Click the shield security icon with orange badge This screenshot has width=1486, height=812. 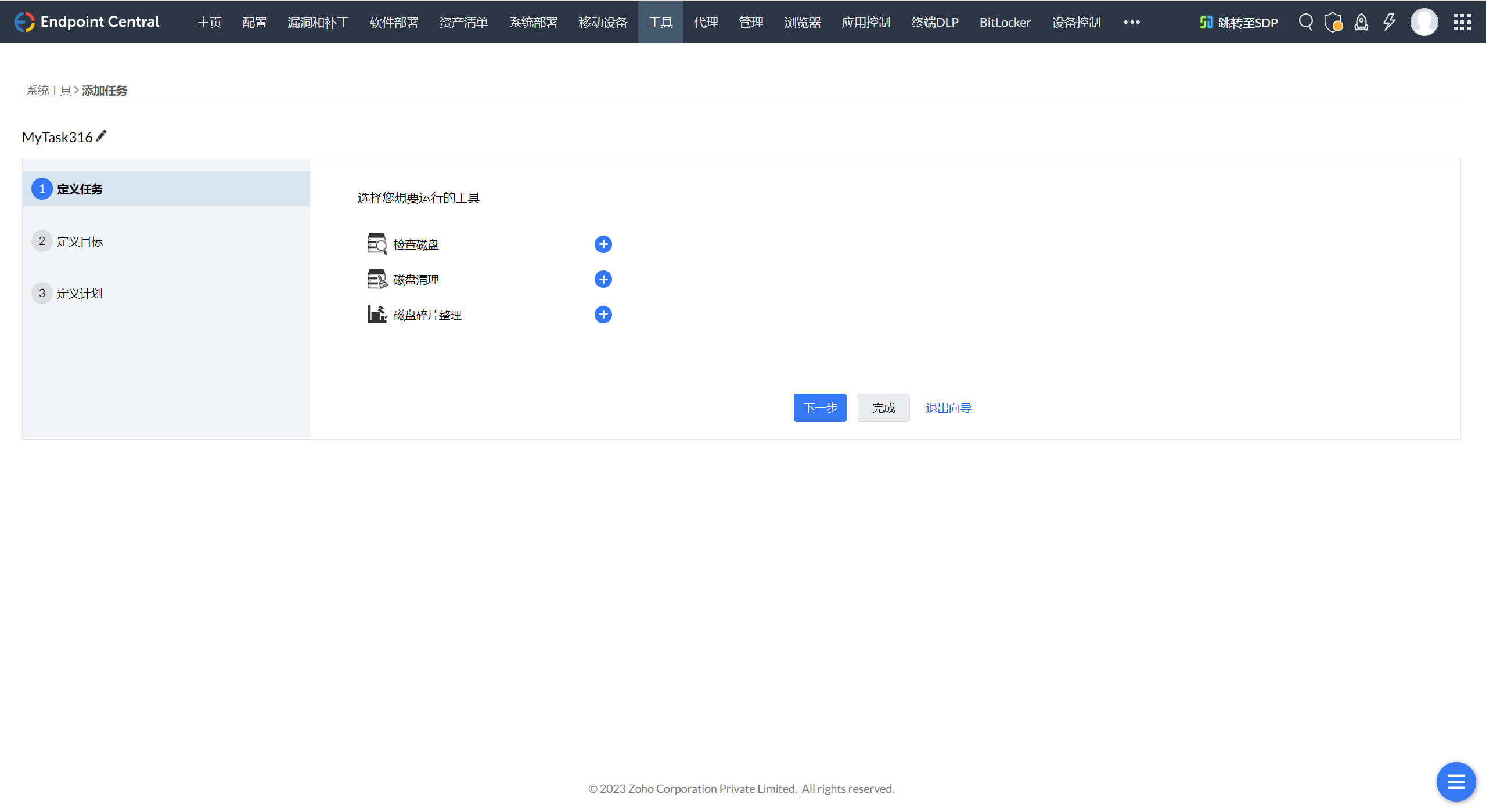1333,22
